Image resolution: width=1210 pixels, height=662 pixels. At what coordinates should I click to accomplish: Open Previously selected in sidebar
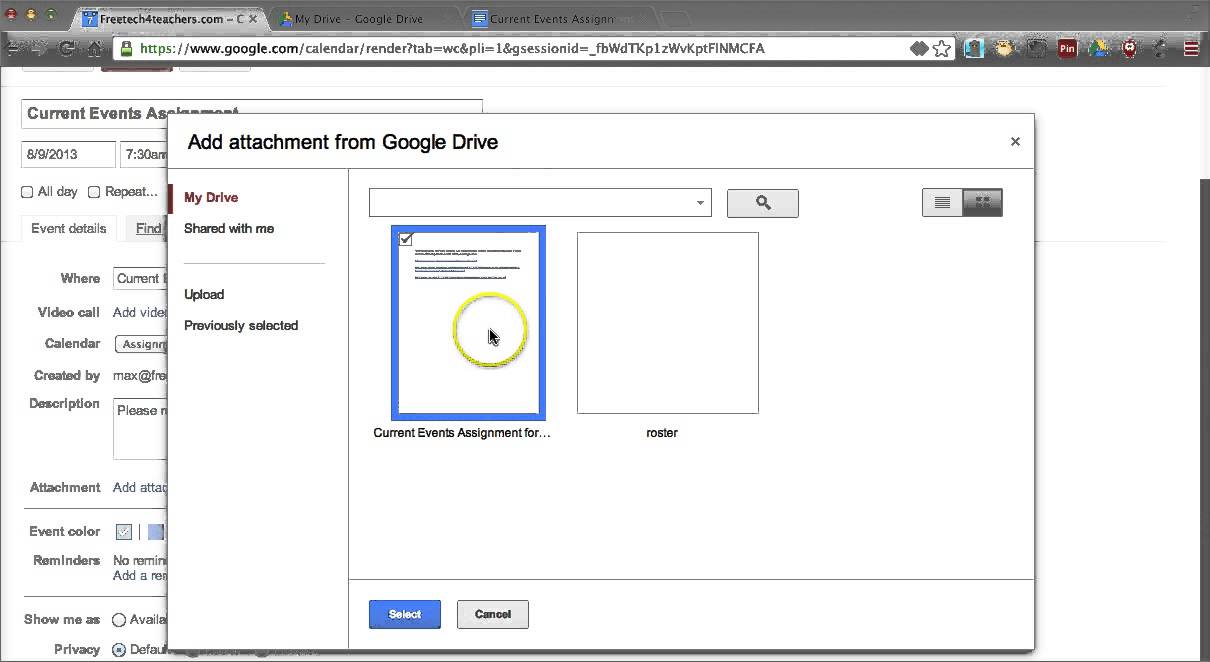tap(241, 326)
